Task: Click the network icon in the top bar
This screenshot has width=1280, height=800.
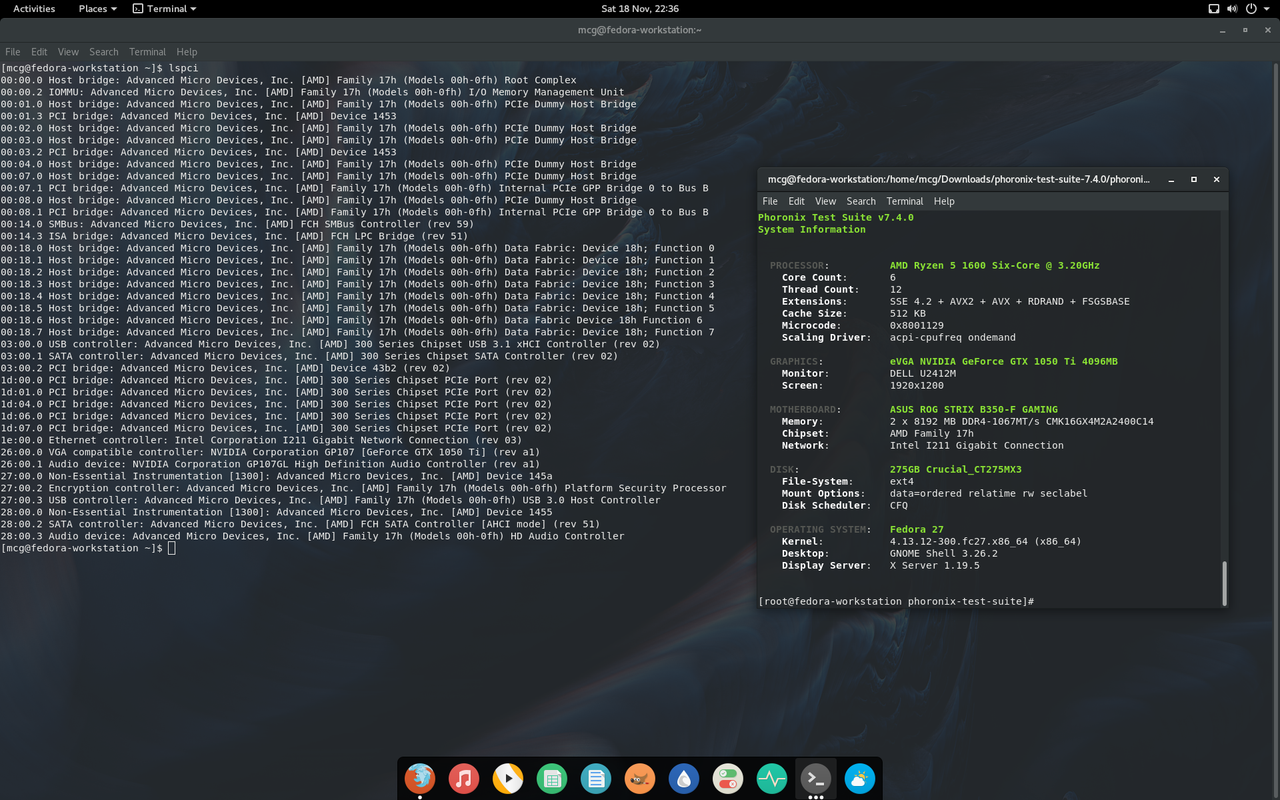Action: [1214, 8]
